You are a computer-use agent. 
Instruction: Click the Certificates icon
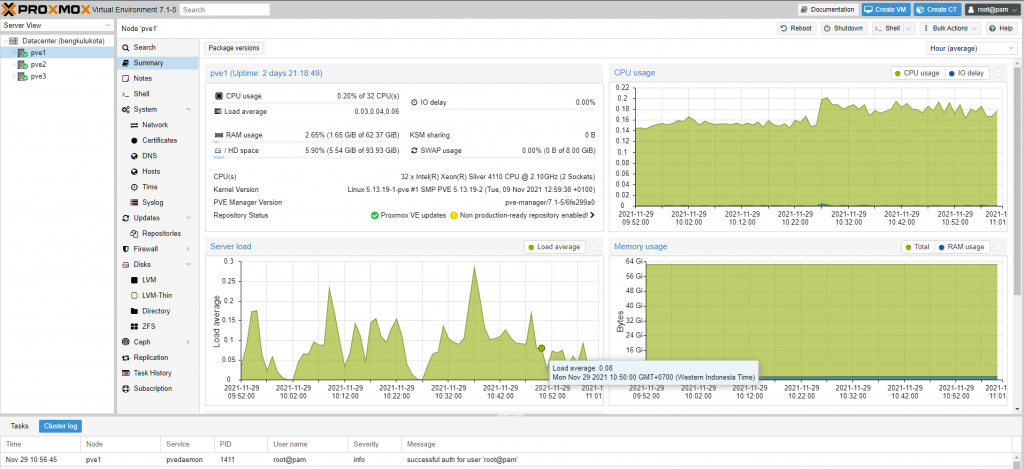point(135,140)
